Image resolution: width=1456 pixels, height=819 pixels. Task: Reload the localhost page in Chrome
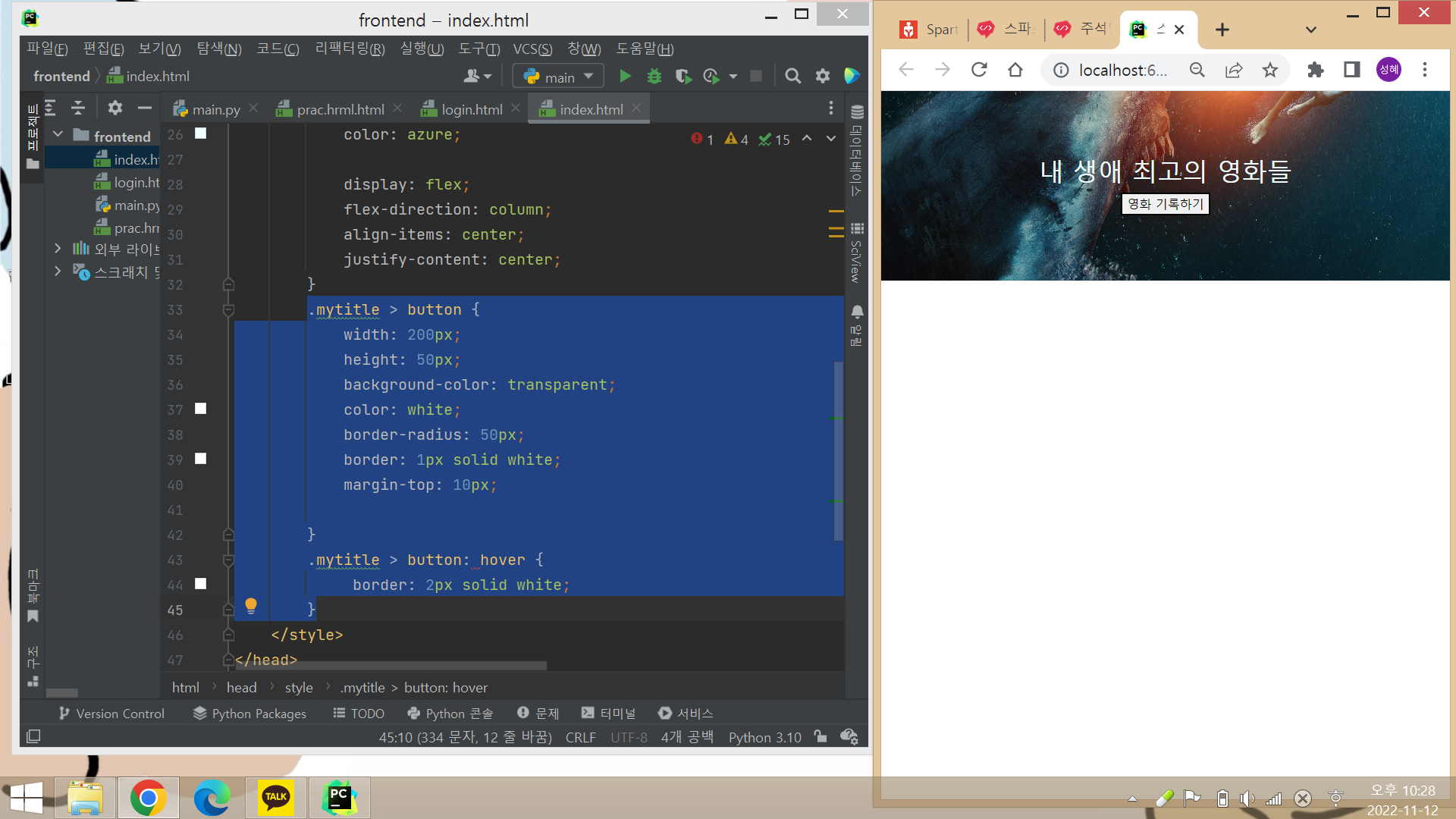pos(979,70)
